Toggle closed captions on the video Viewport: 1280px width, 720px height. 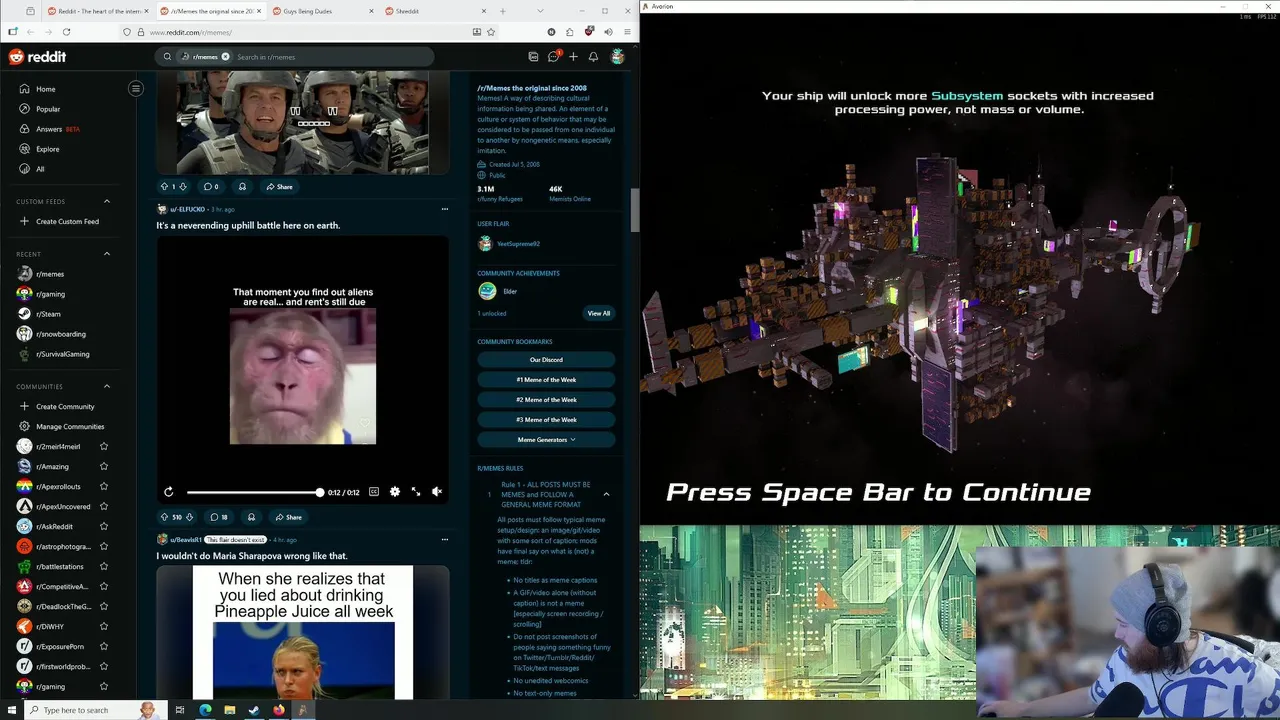point(374,492)
